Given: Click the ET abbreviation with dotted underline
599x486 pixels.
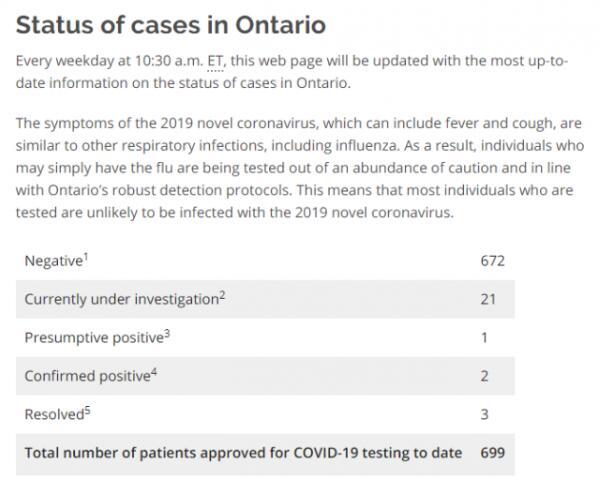Looking at the screenshot, I should click(x=215, y=62).
